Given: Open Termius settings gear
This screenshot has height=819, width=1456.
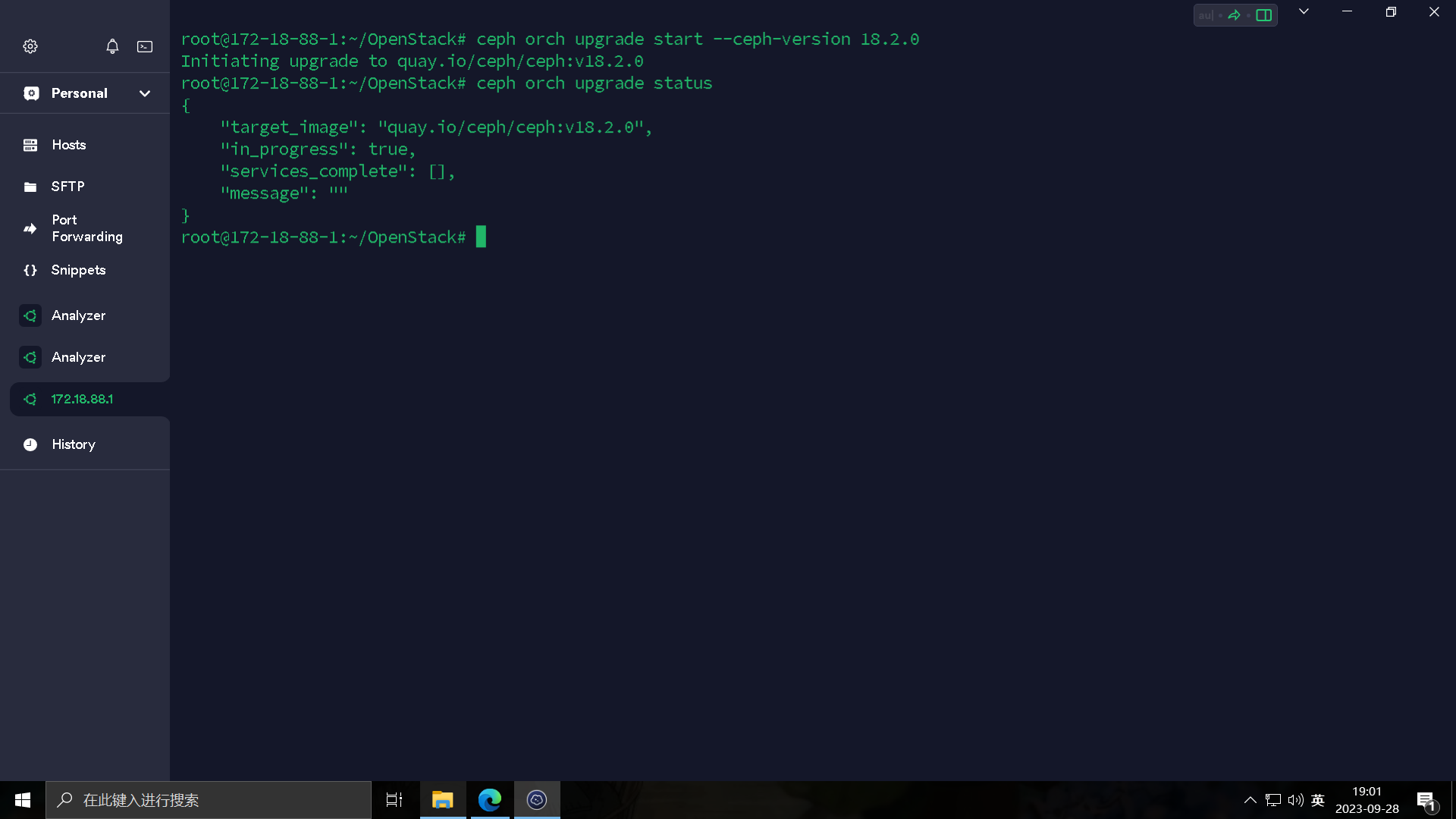Looking at the screenshot, I should [30, 46].
